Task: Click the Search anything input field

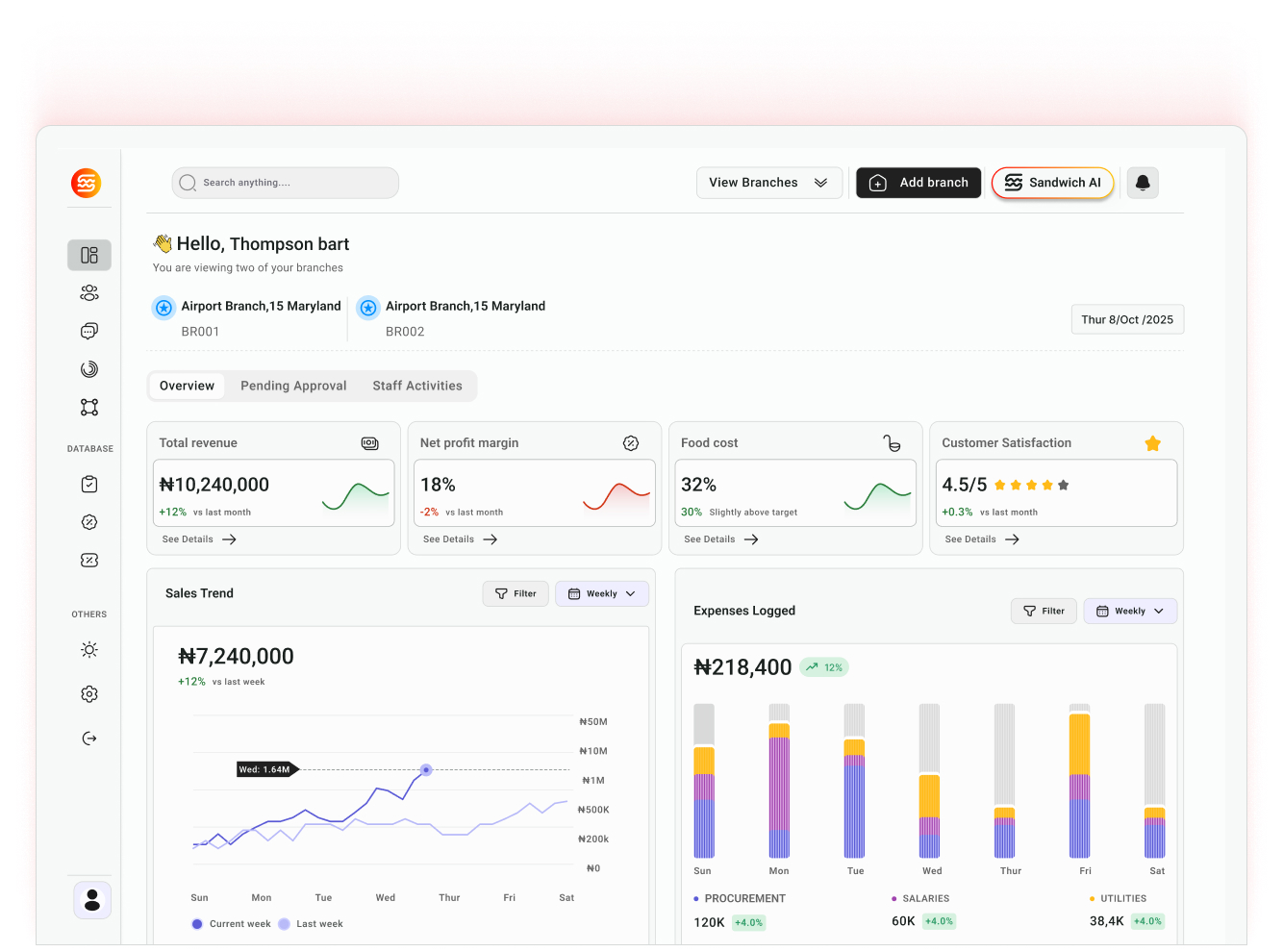Action: [x=286, y=183]
